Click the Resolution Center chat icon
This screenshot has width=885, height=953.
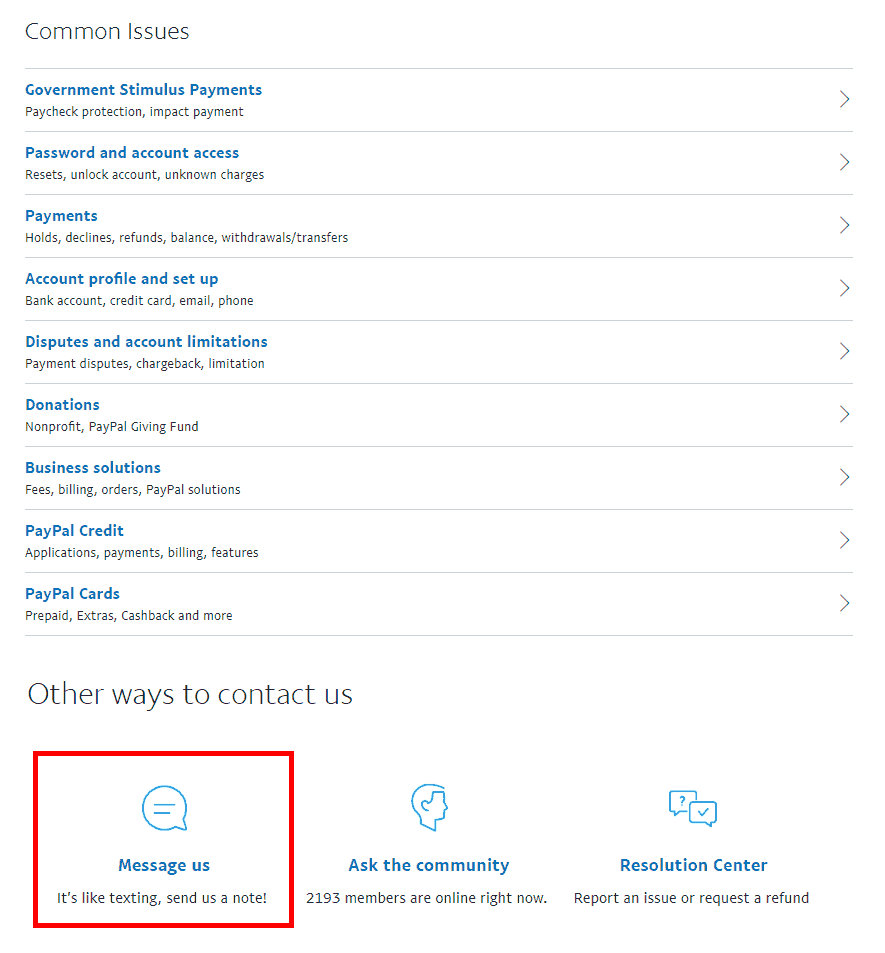pyautogui.click(x=693, y=808)
